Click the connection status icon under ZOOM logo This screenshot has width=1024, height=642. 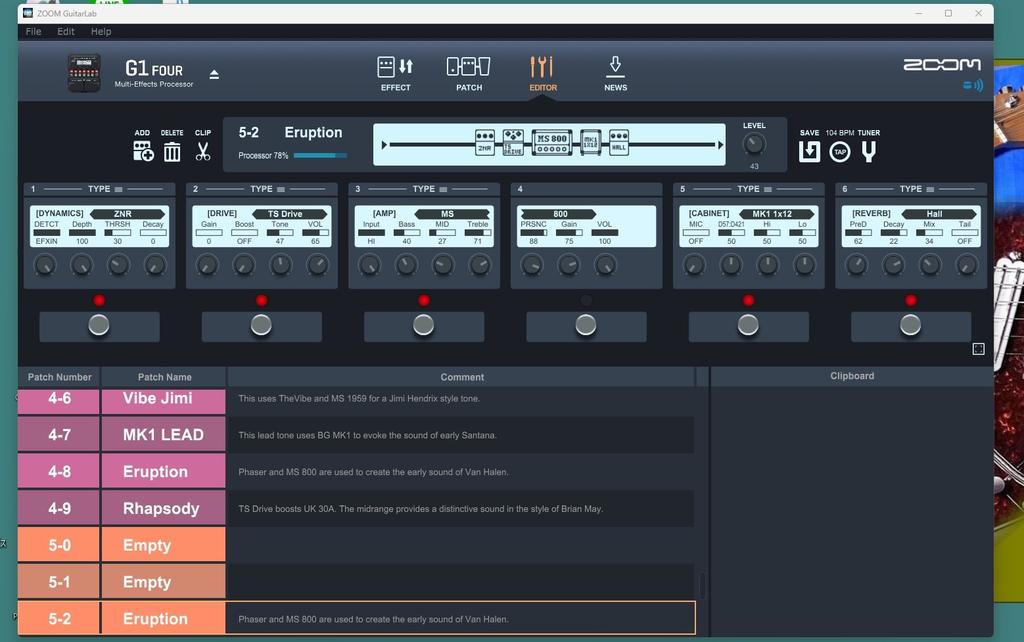973,85
